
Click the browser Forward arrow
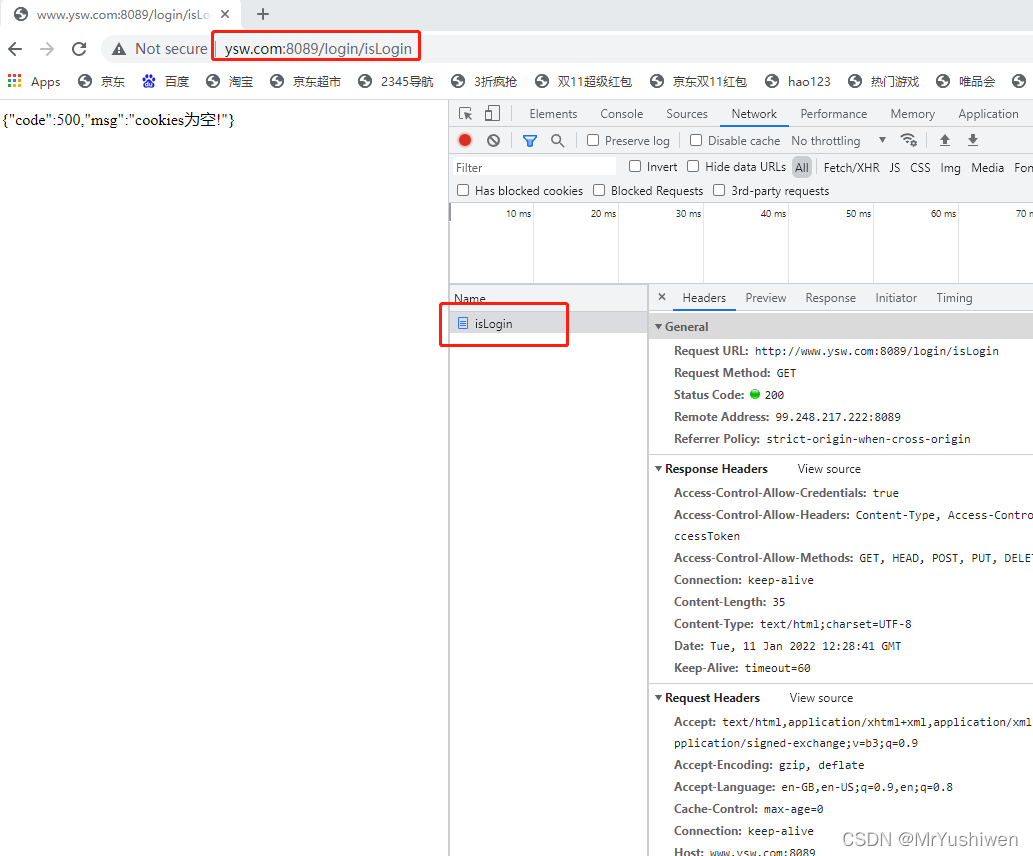(x=47, y=49)
